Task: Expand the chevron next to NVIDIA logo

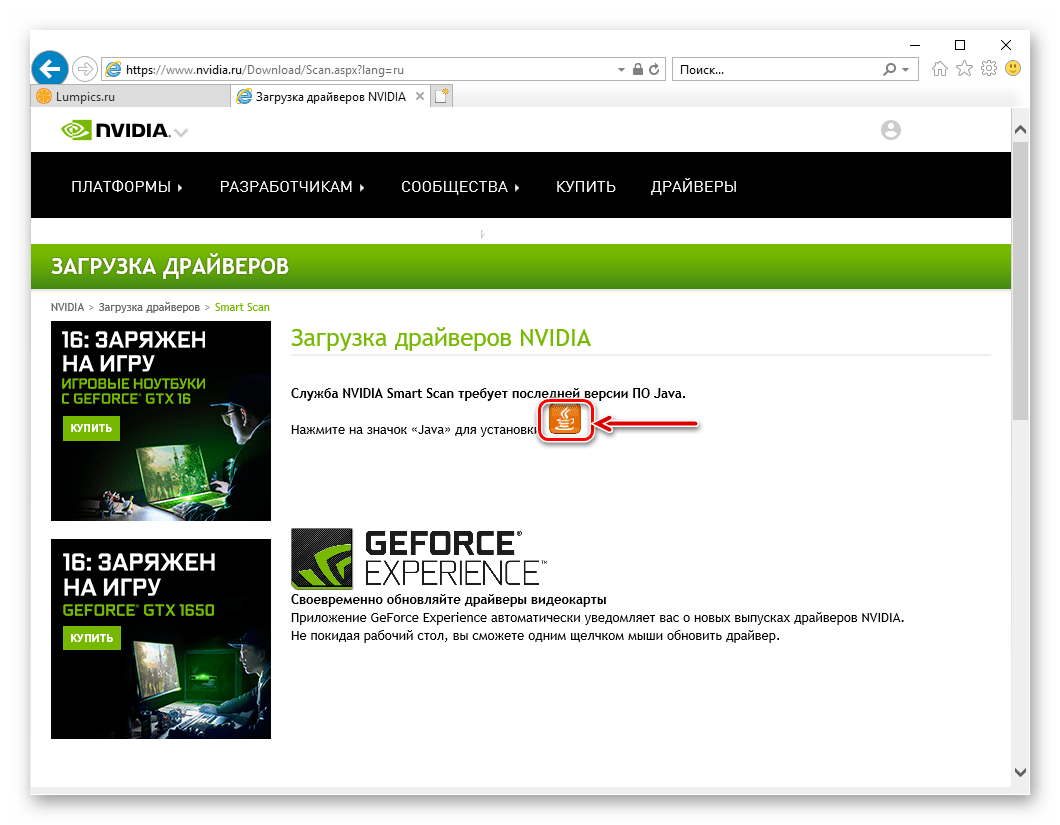Action: click(x=181, y=132)
